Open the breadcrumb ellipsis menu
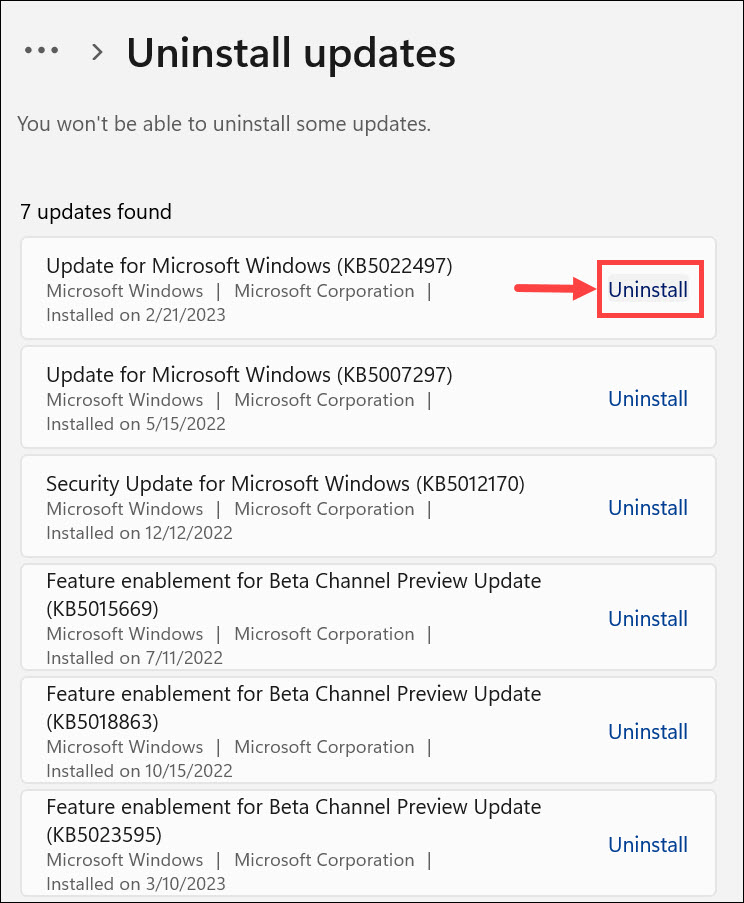This screenshot has height=903, width=744. pos(41,51)
